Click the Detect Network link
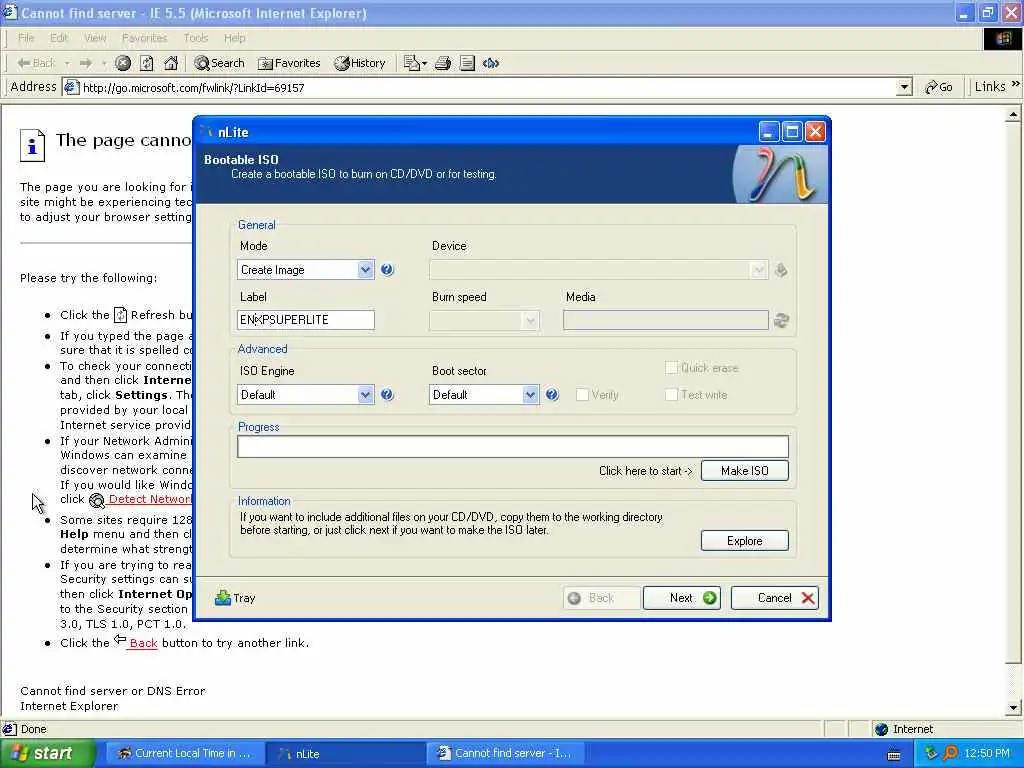This screenshot has height=768, width=1024. click(150, 499)
